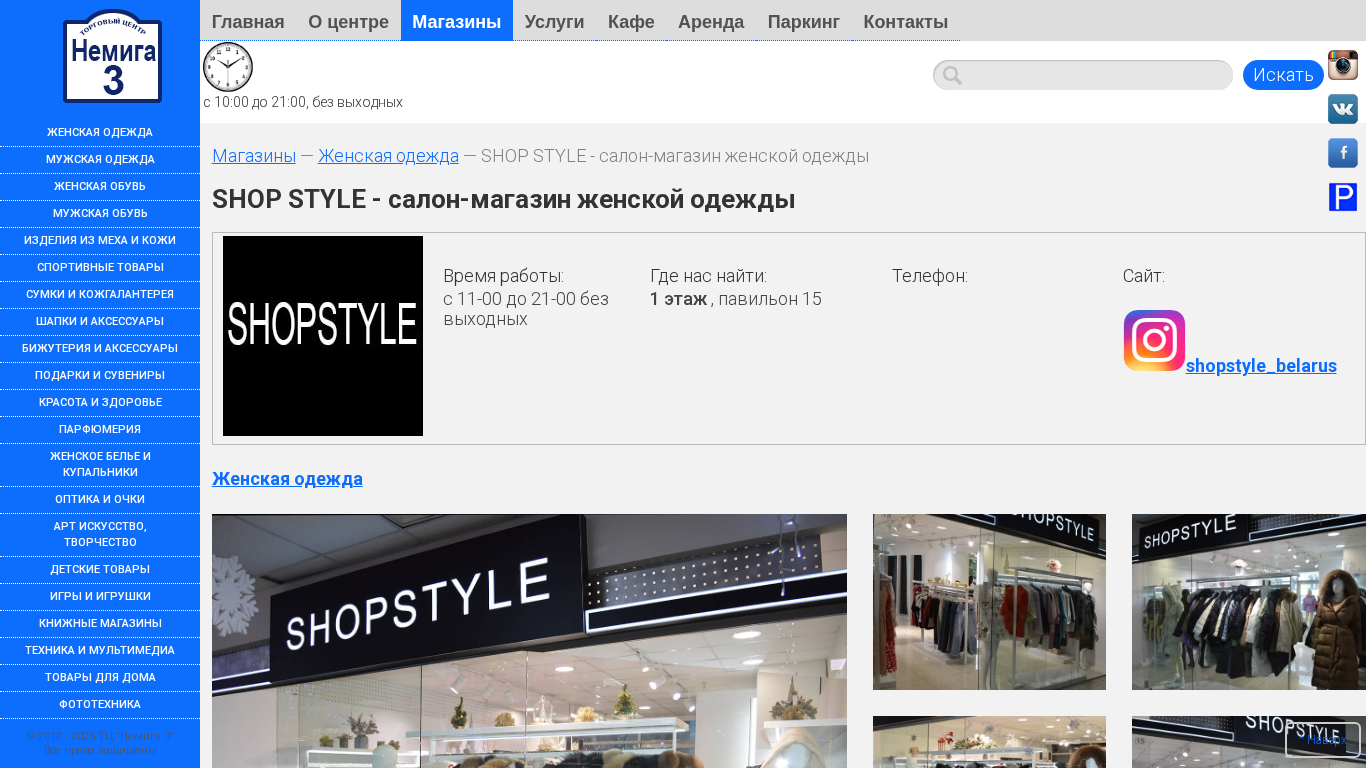Open the Паркинг menu item
The image size is (1366, 768).
804,21
